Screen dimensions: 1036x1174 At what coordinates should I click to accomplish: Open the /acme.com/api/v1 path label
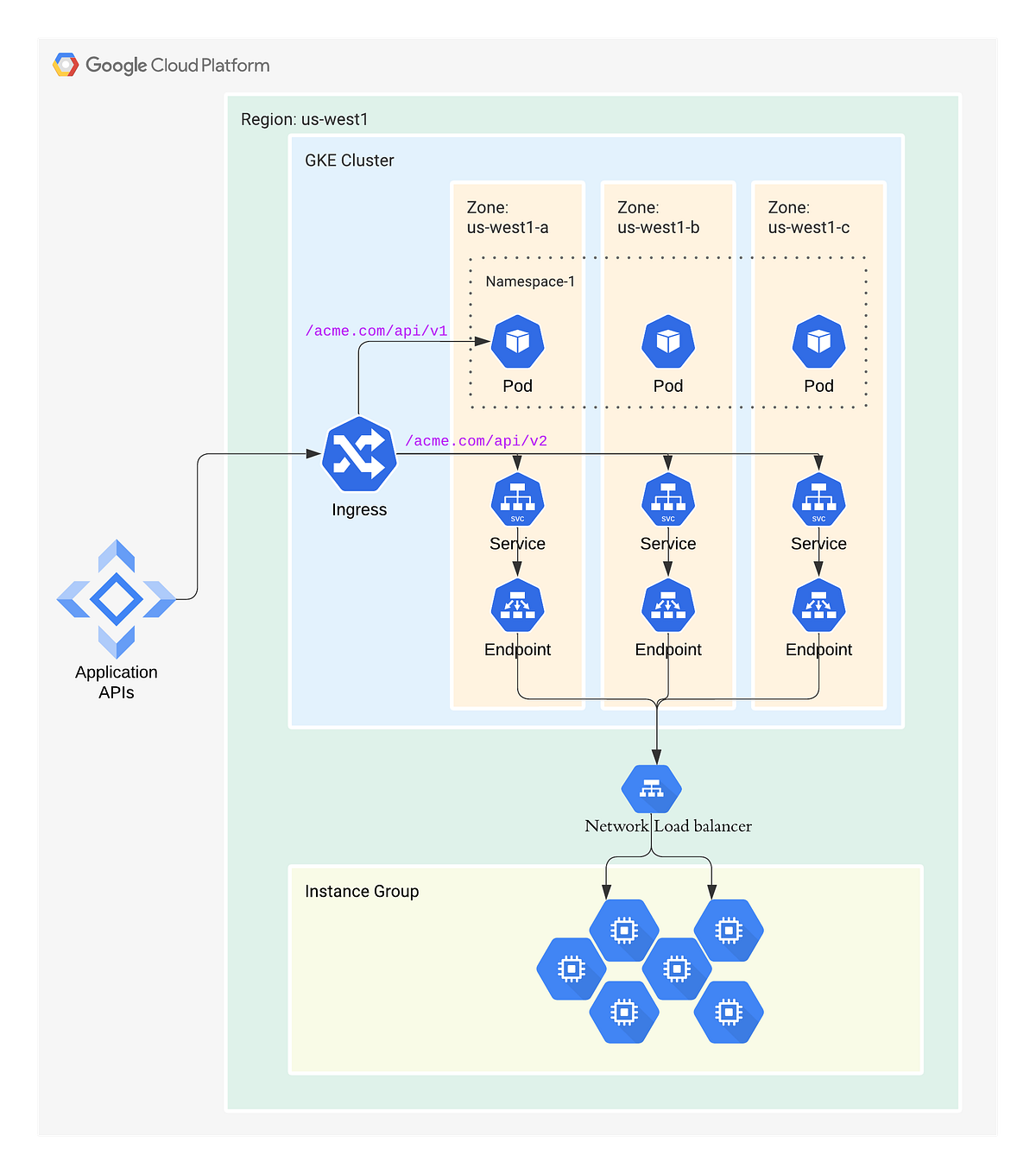coord(376,331)
